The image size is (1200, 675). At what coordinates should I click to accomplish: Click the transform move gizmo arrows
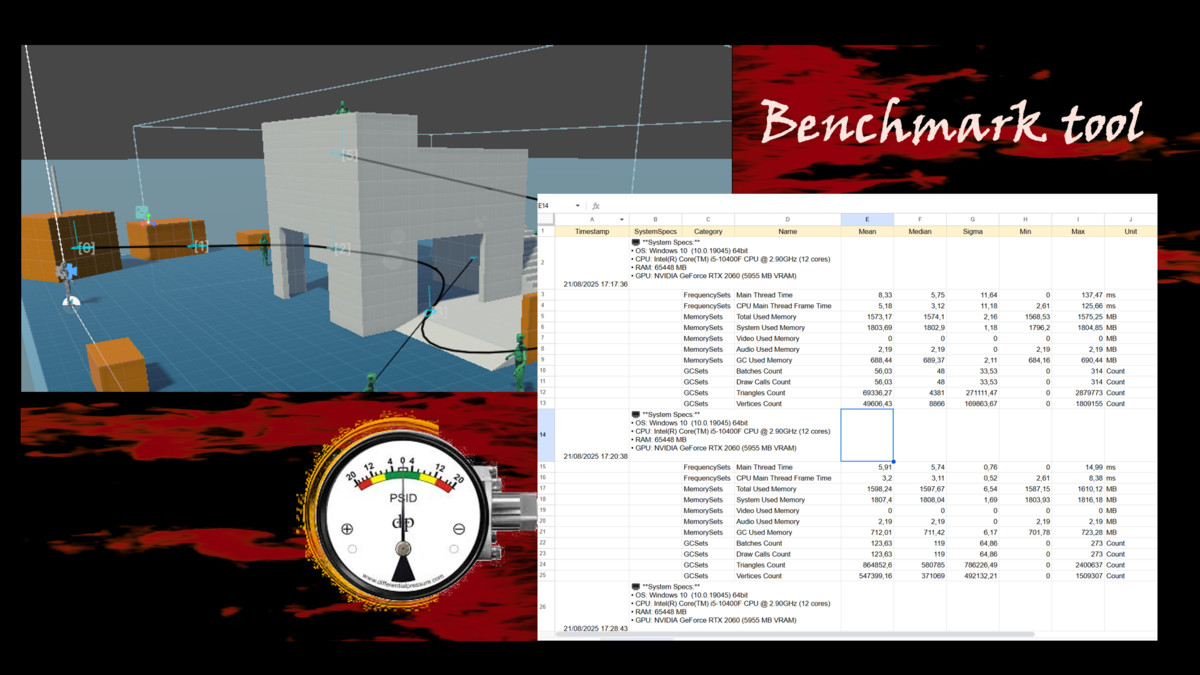point(143,215)
